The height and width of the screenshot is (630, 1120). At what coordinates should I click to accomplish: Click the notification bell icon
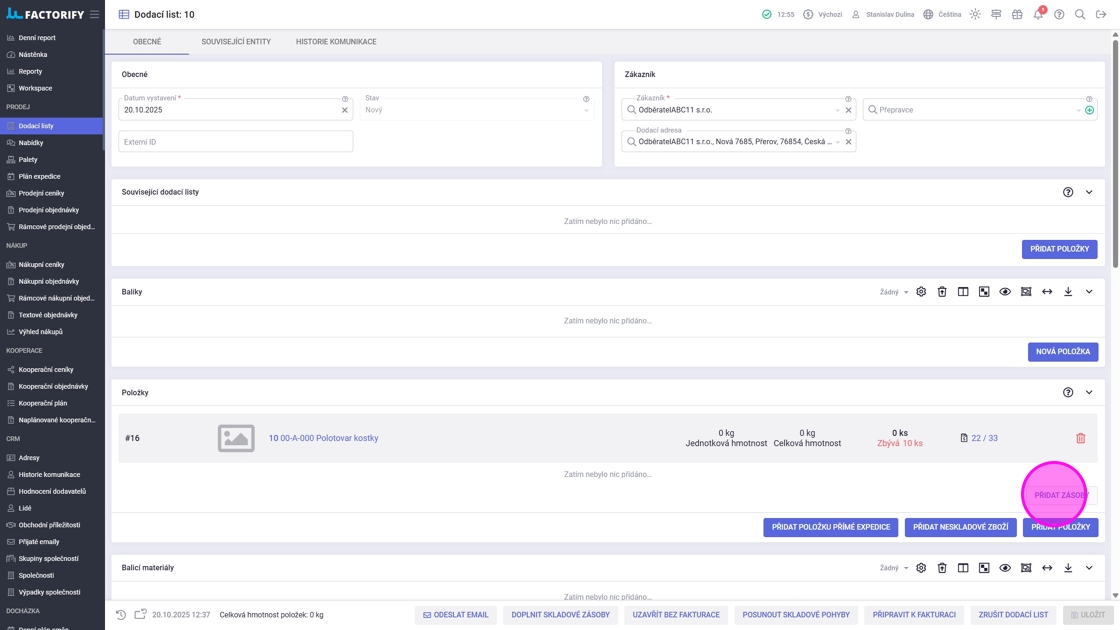[1038, 15]
